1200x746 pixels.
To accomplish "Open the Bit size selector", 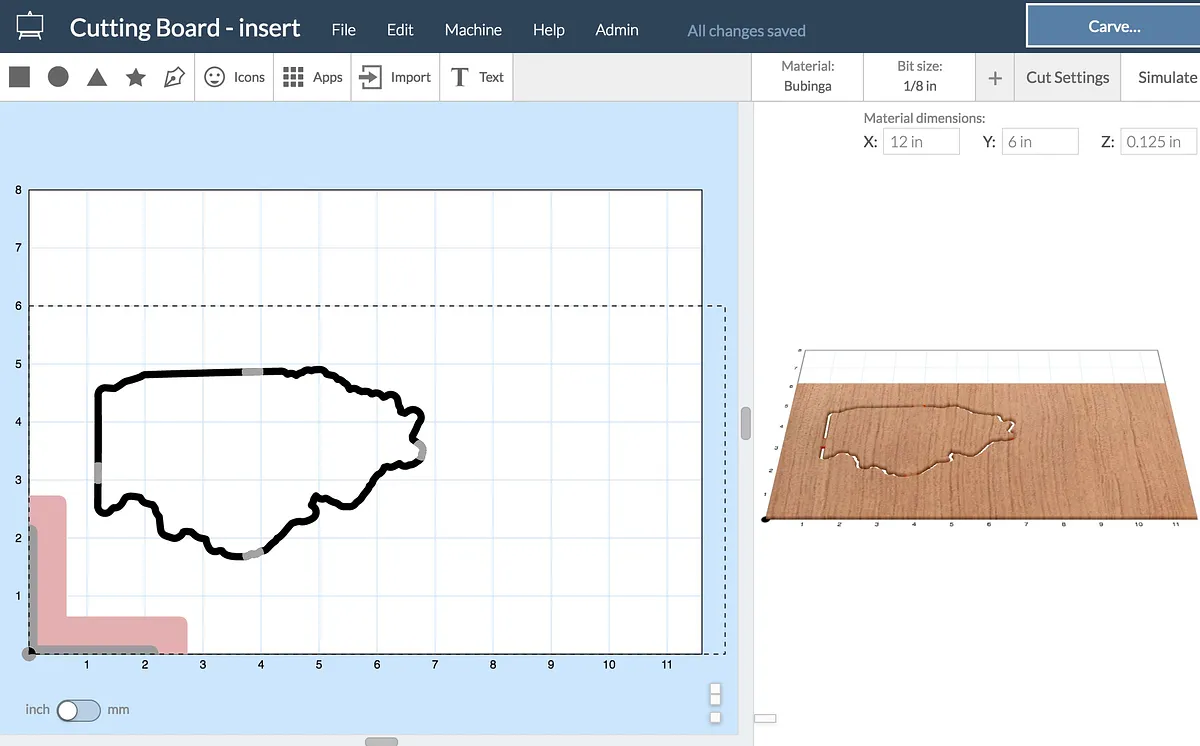I will tap(919, 76).
